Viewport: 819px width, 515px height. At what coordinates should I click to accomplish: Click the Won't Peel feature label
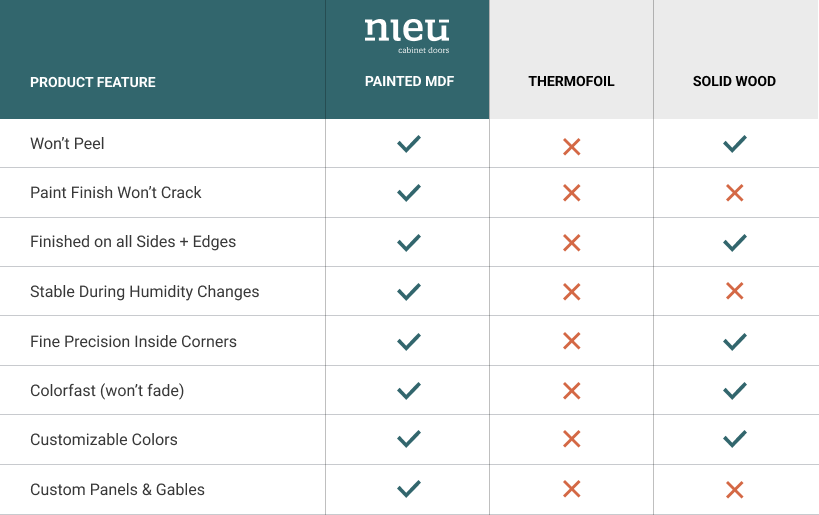click(x=67, y=144)
